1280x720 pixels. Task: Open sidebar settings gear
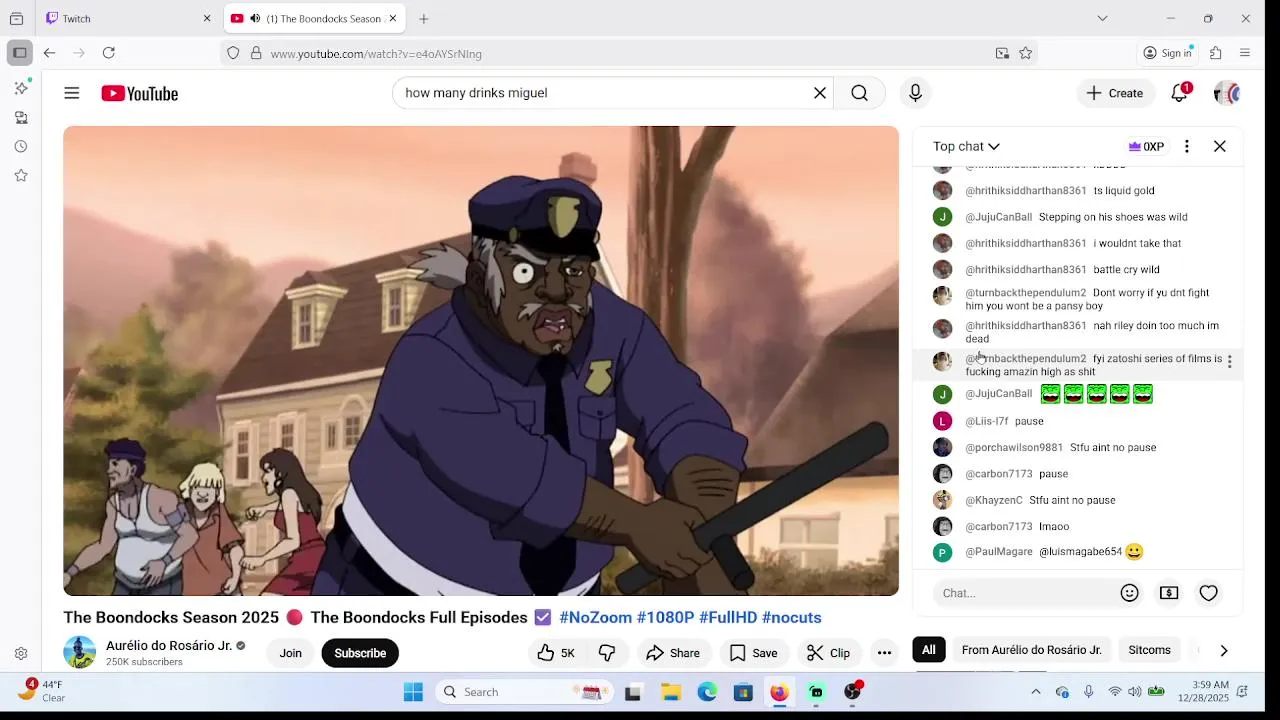(x=21, y=654)
